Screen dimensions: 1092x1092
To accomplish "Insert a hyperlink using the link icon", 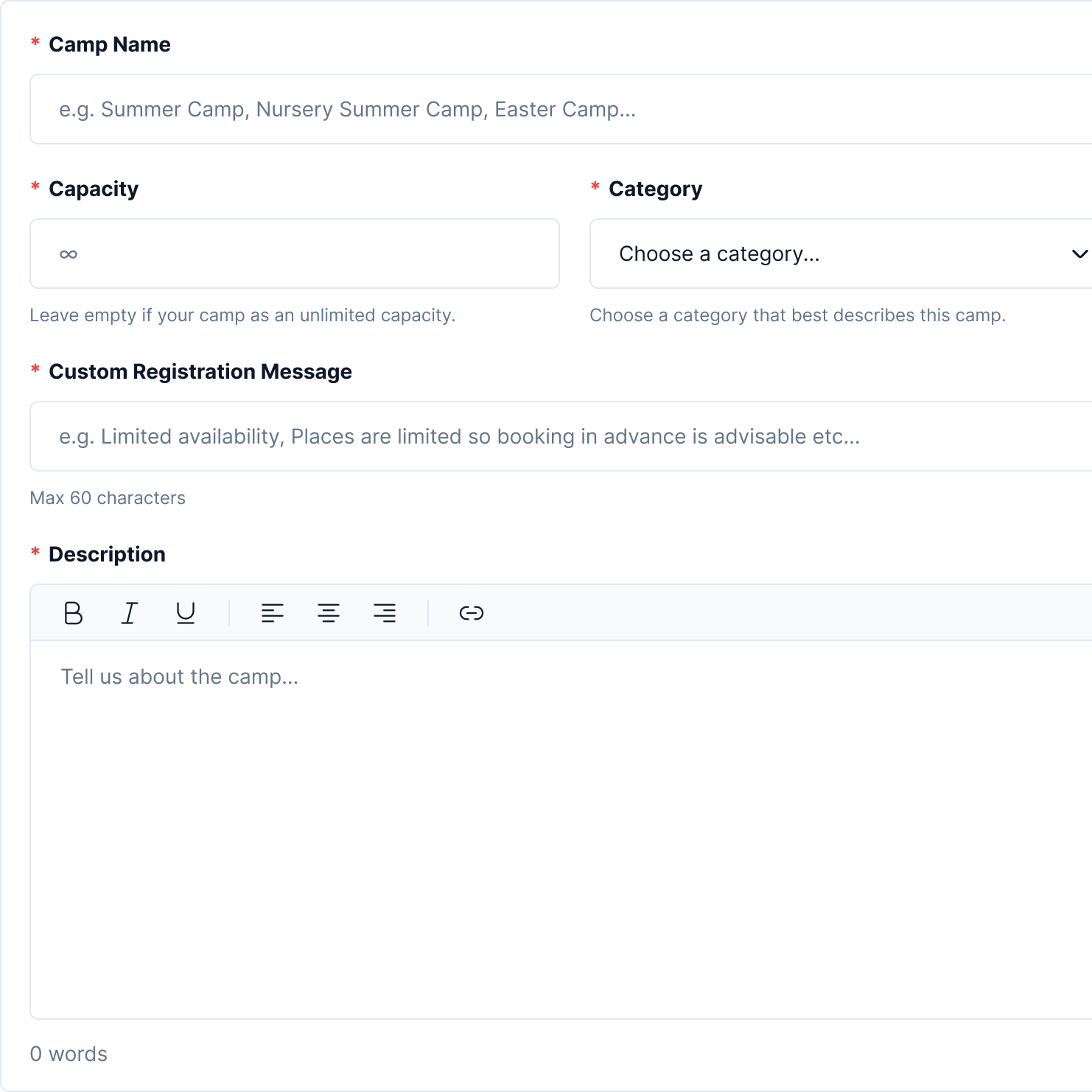I will [471, 613].
